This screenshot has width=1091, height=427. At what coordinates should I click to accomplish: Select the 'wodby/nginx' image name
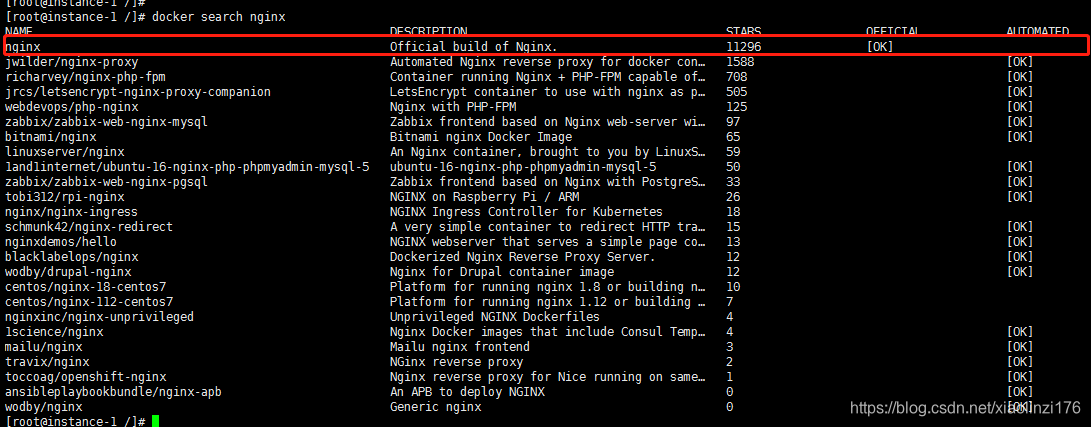click(x=44, y=407)
